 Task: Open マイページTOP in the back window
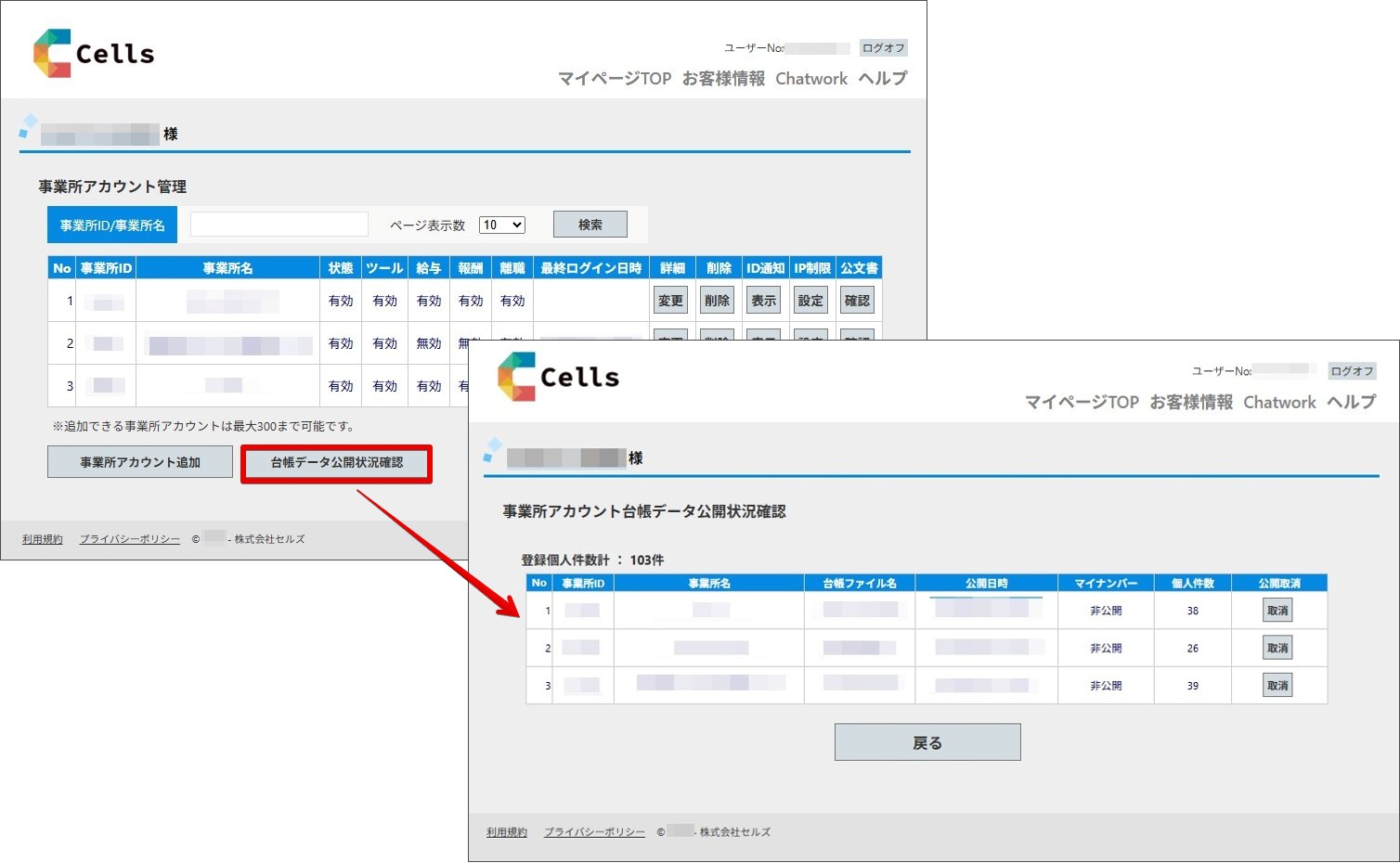(x=614, y=79)
